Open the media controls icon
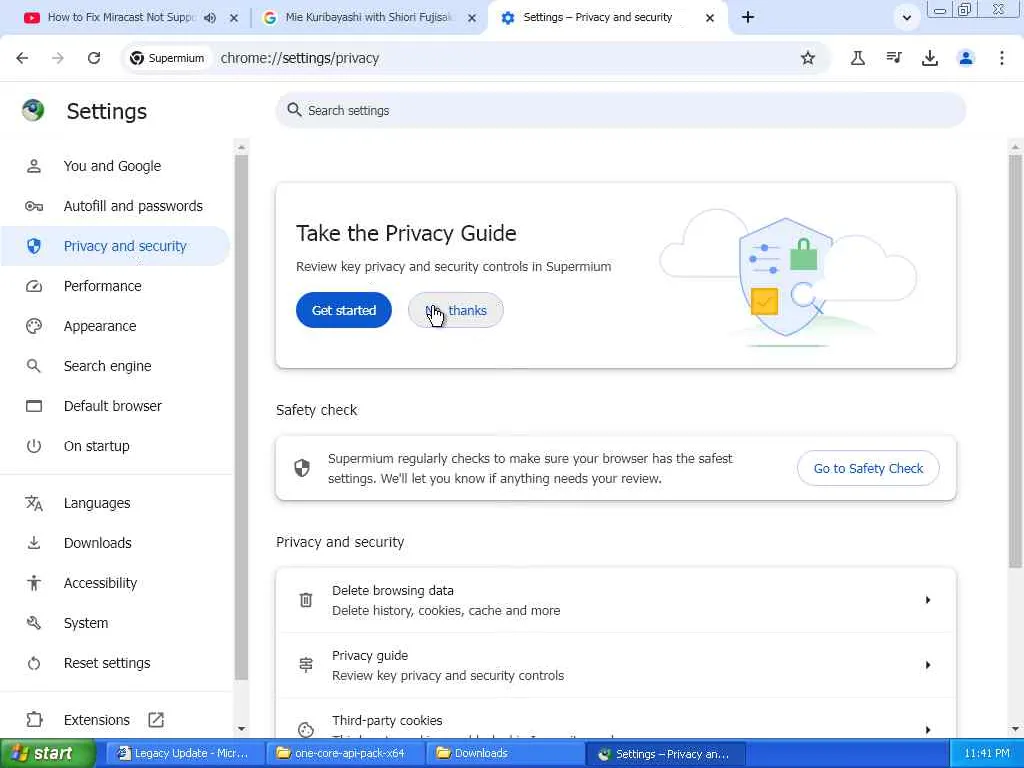This screenshot has width=1024, height=768. (x=894, y=58)
